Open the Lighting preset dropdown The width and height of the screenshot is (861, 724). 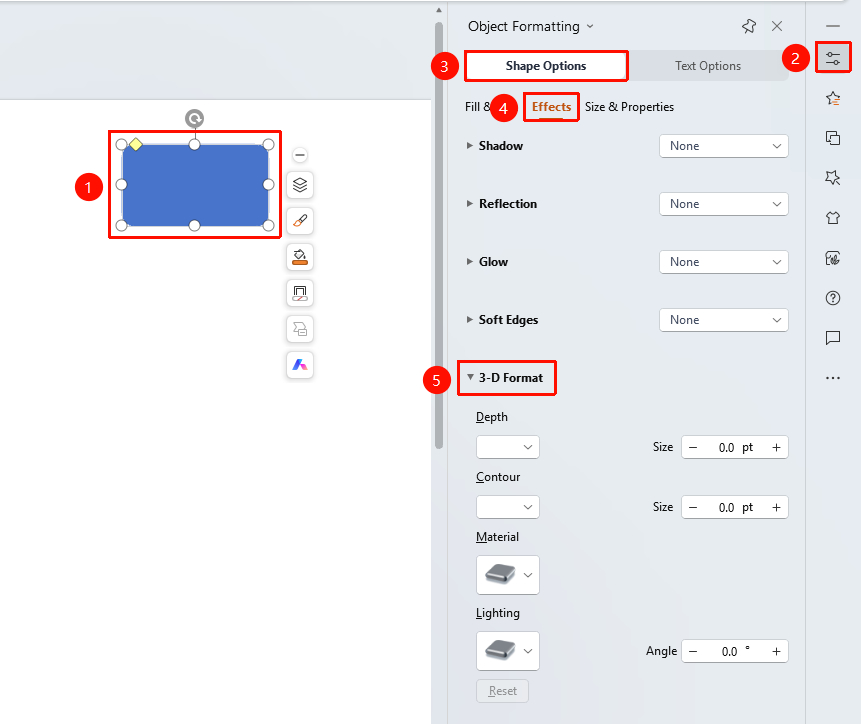508,651
